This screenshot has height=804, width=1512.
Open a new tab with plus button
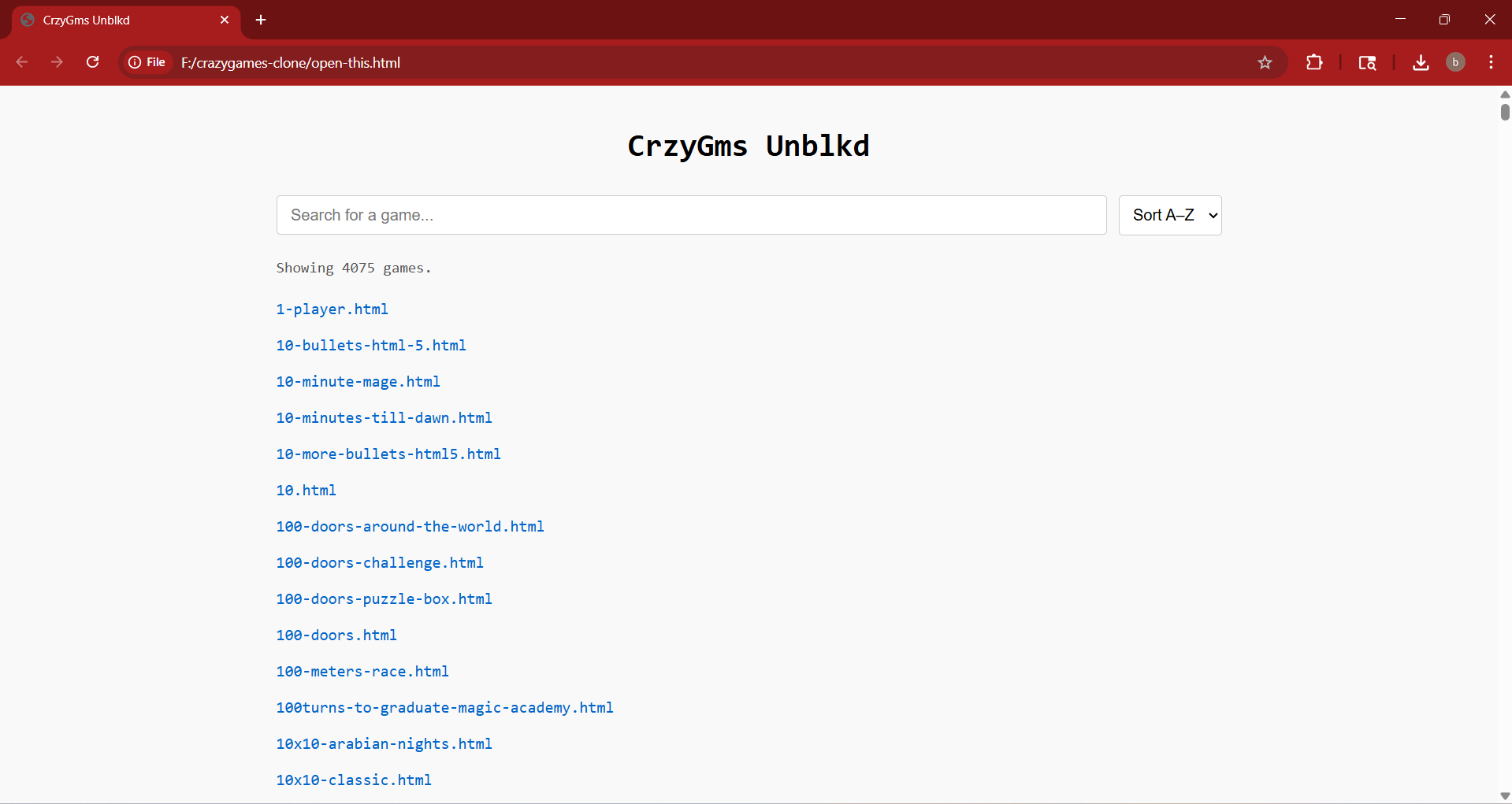tap(261, 20)
